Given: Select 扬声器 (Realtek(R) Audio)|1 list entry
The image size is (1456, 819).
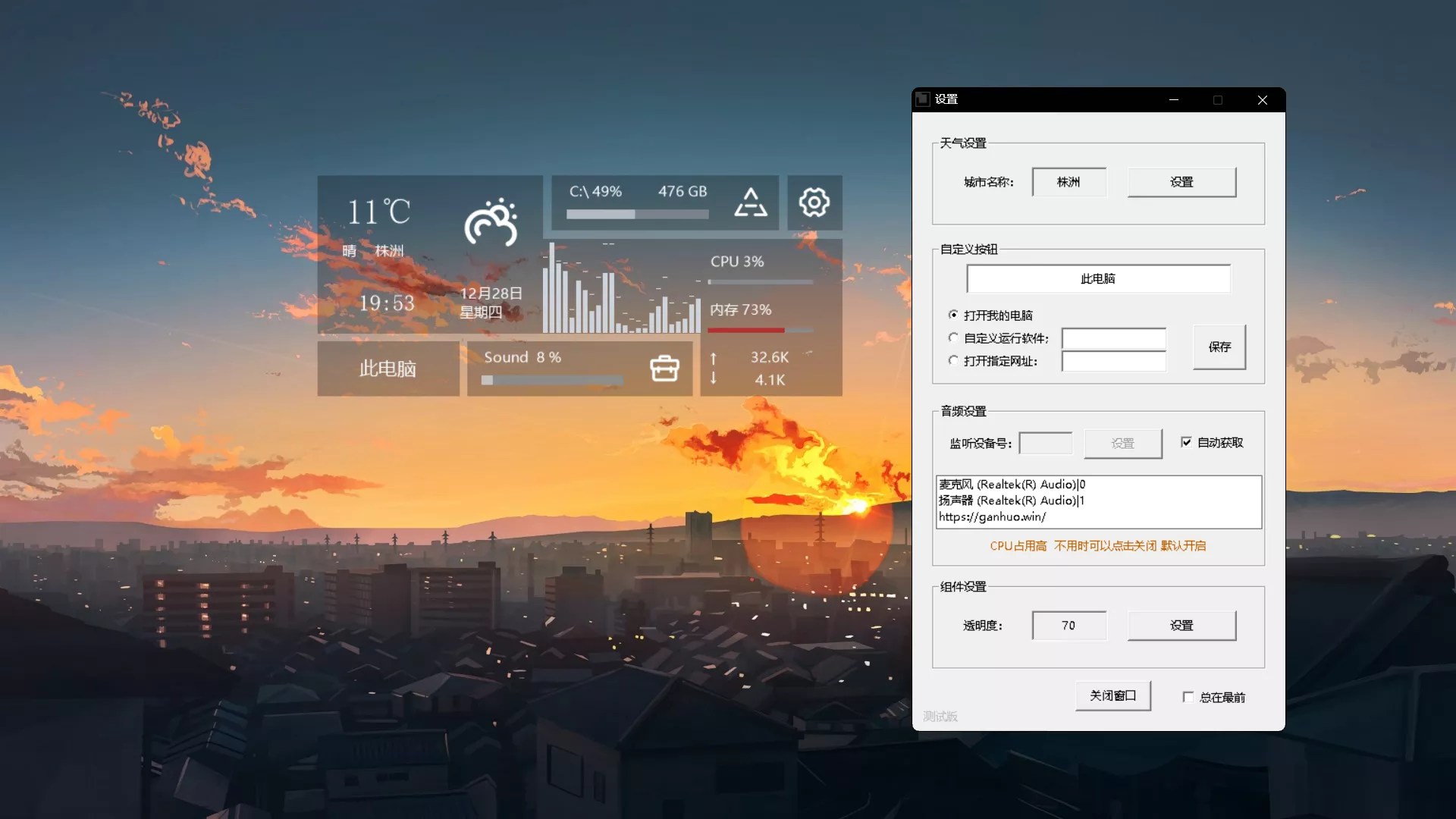Looking at the screenshot, I should [x=1012, y=500].
